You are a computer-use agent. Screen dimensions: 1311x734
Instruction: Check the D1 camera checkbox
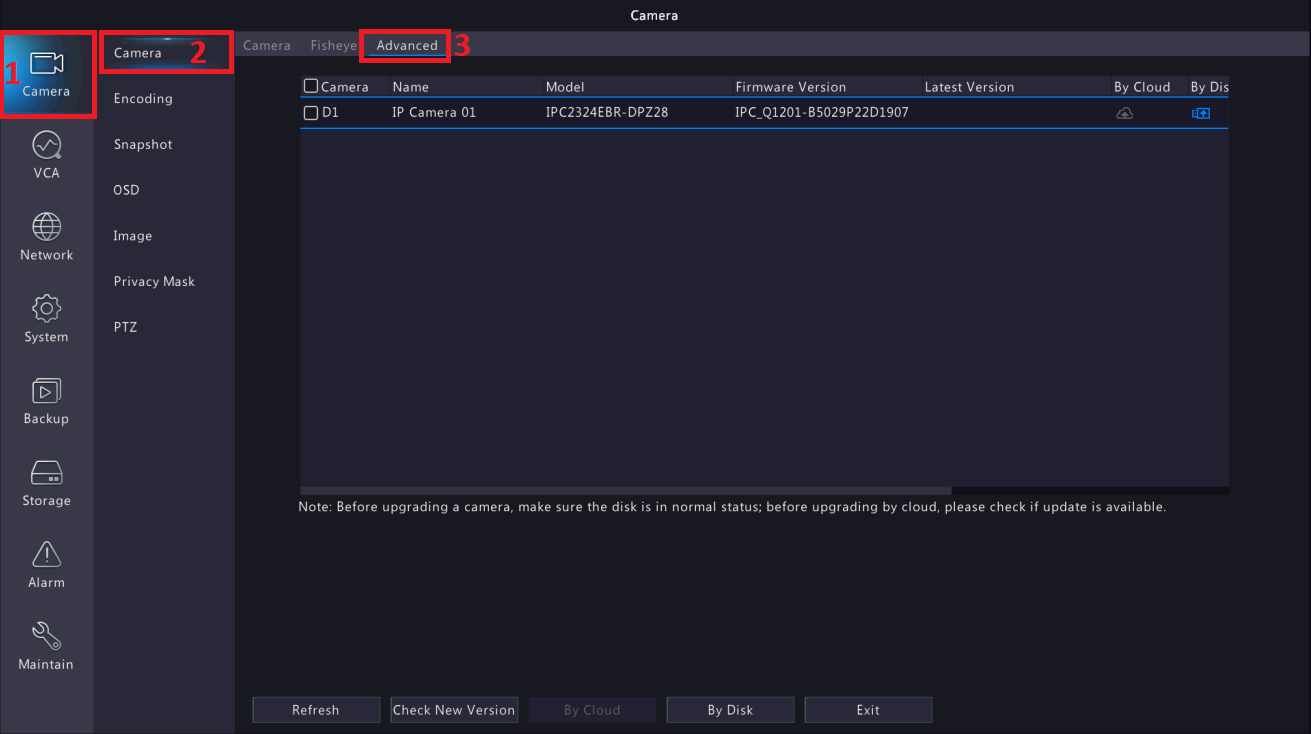pos(311,113)
